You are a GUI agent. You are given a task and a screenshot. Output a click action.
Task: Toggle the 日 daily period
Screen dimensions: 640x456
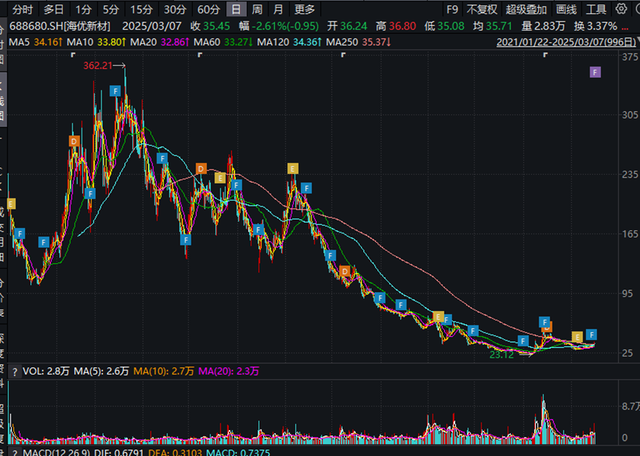[x=236, y=9]
